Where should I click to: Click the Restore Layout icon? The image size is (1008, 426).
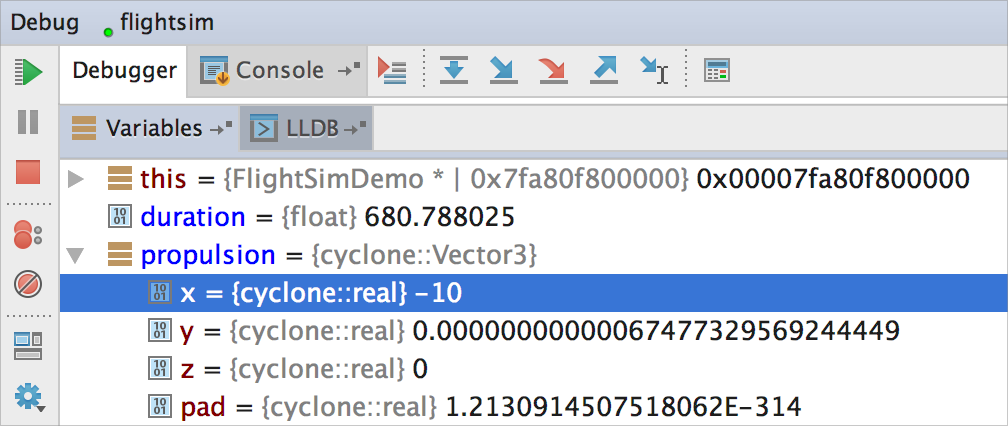click(x=28, y=346)
